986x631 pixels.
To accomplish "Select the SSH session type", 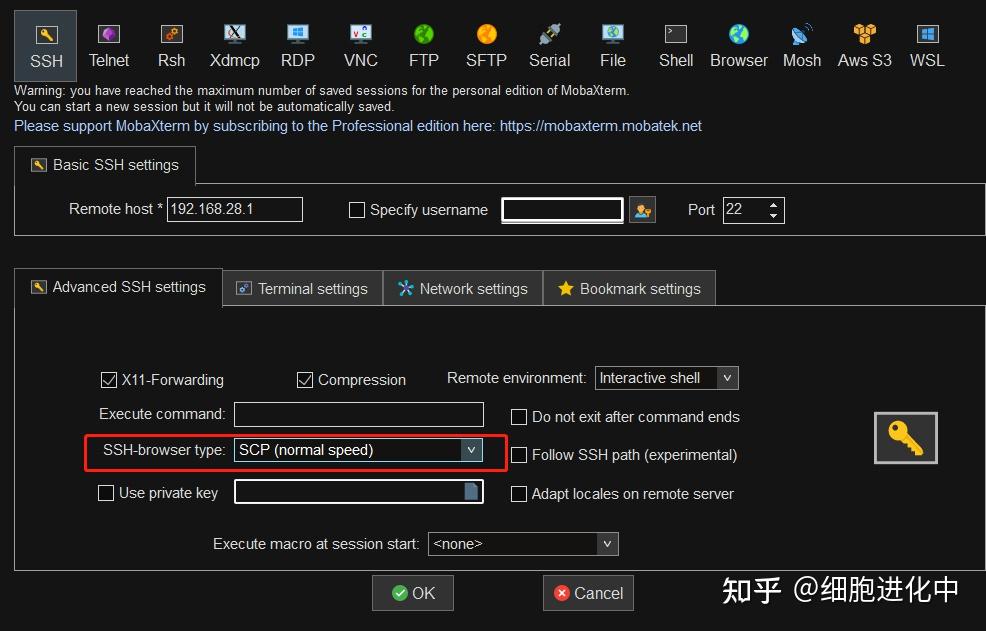I will tap(45, 45).
